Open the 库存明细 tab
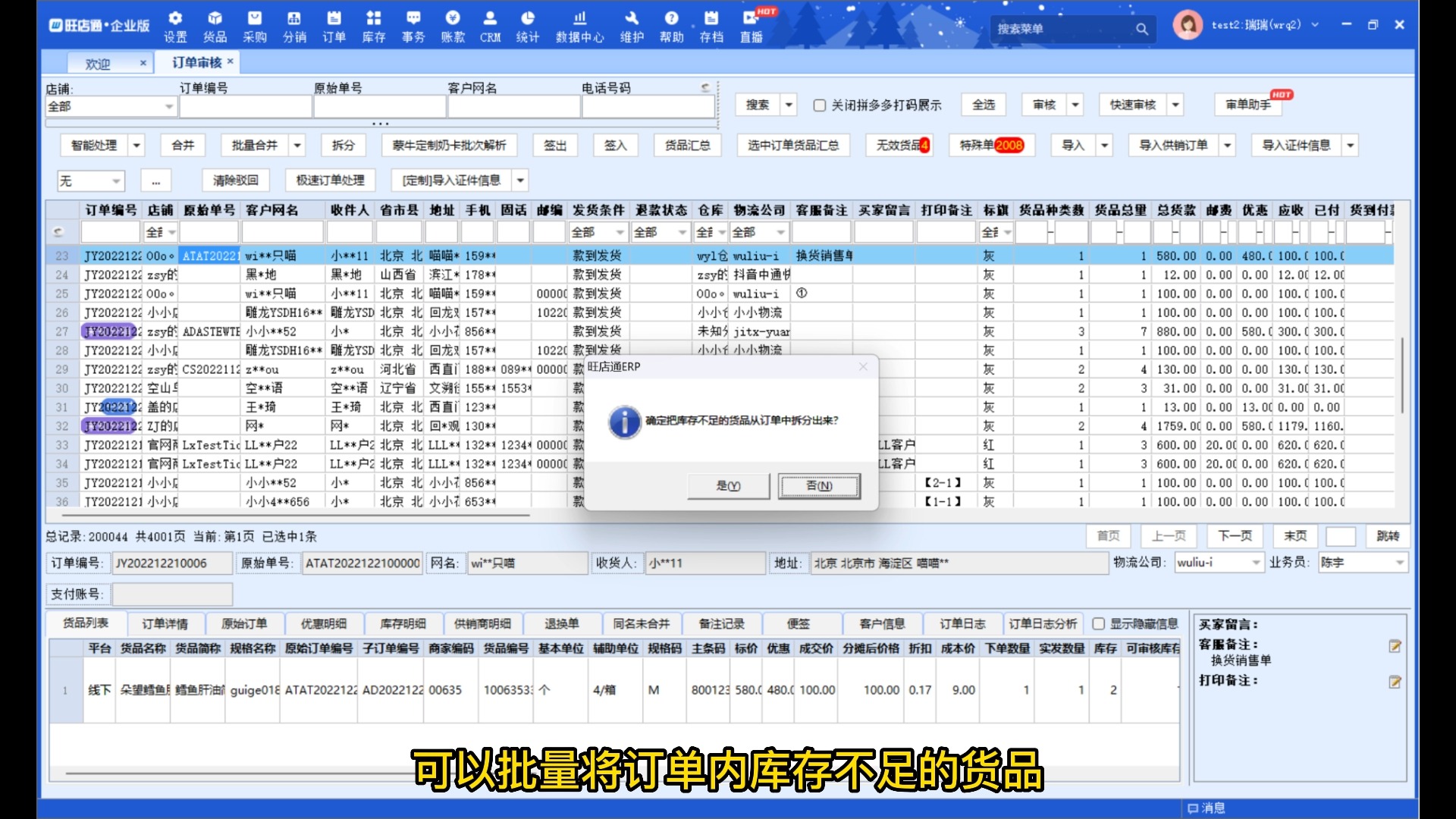 (x=404, y=623)
